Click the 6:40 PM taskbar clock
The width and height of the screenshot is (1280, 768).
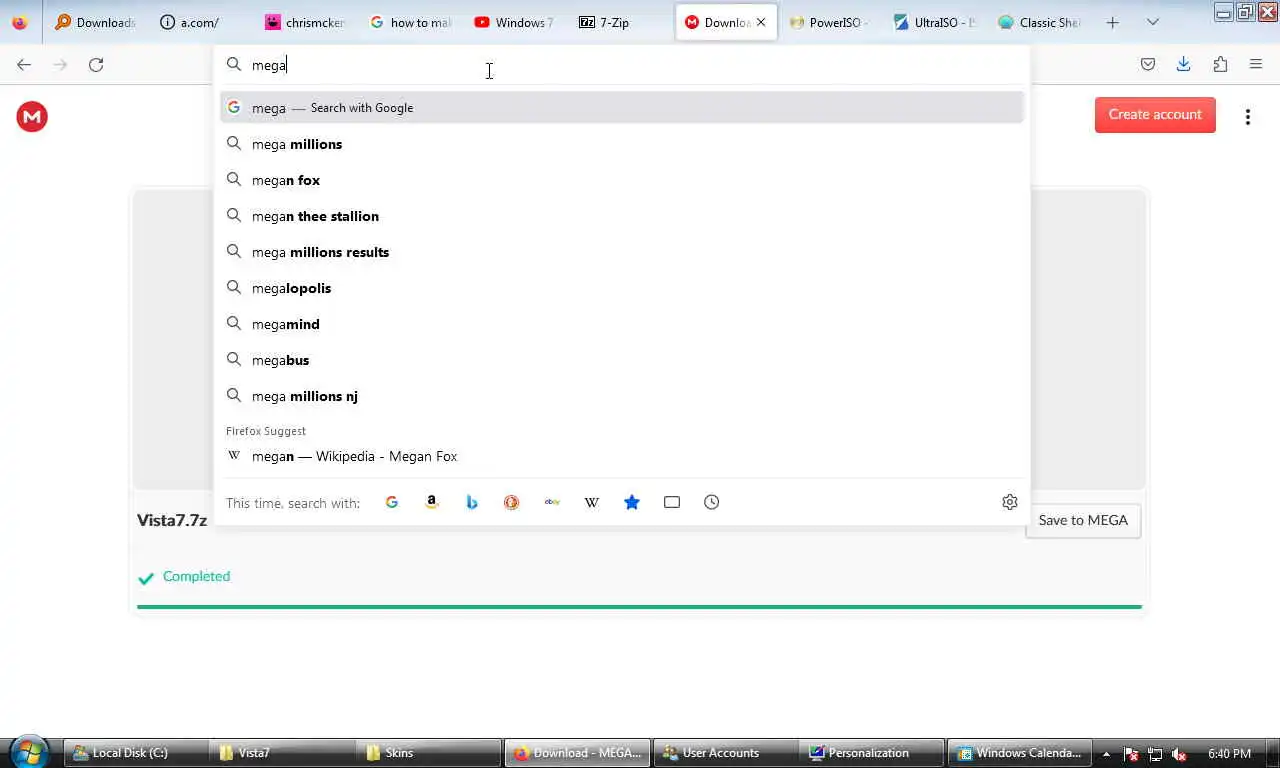1229,754
